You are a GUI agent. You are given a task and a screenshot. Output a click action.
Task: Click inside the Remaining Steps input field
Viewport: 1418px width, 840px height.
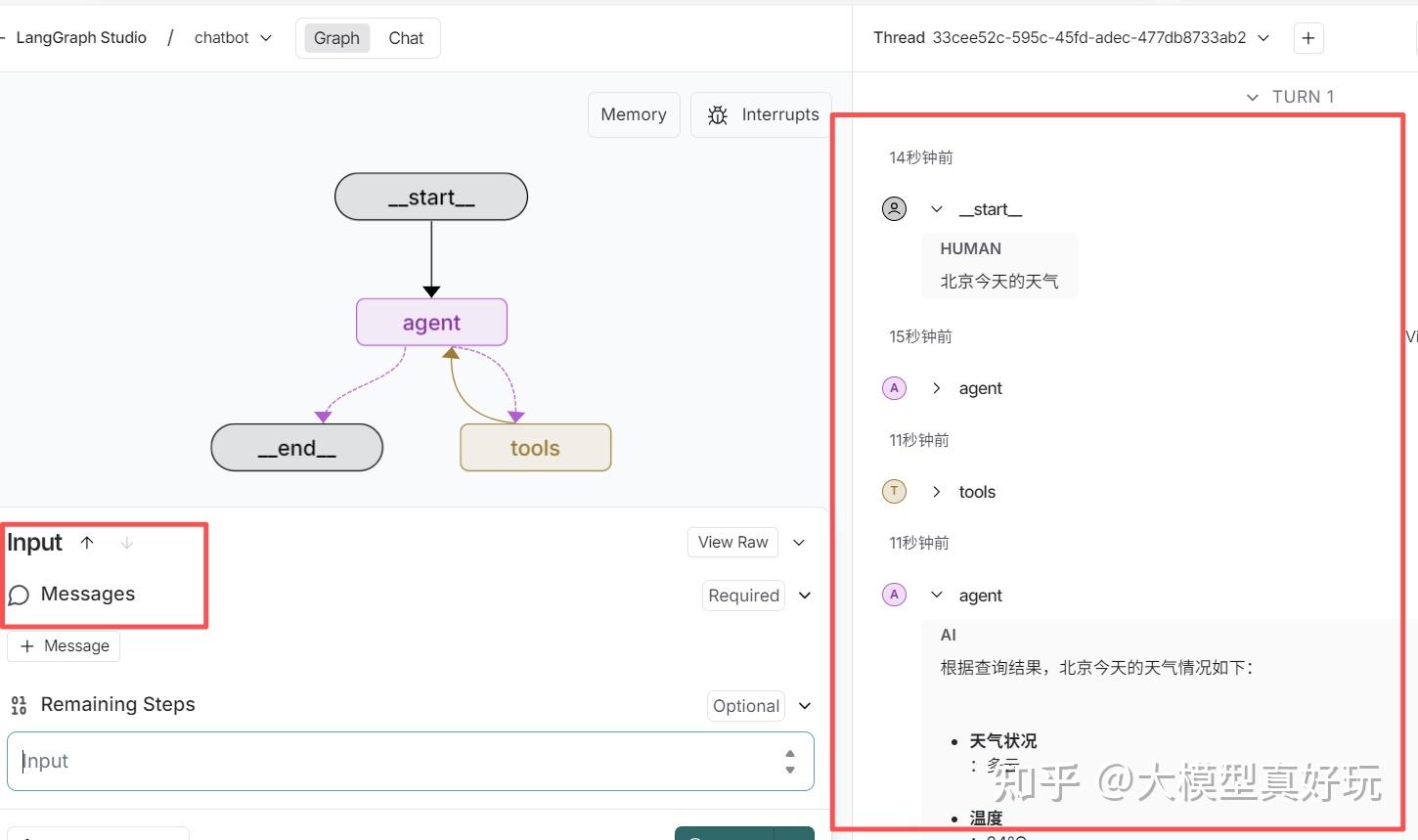coord(391,761)
